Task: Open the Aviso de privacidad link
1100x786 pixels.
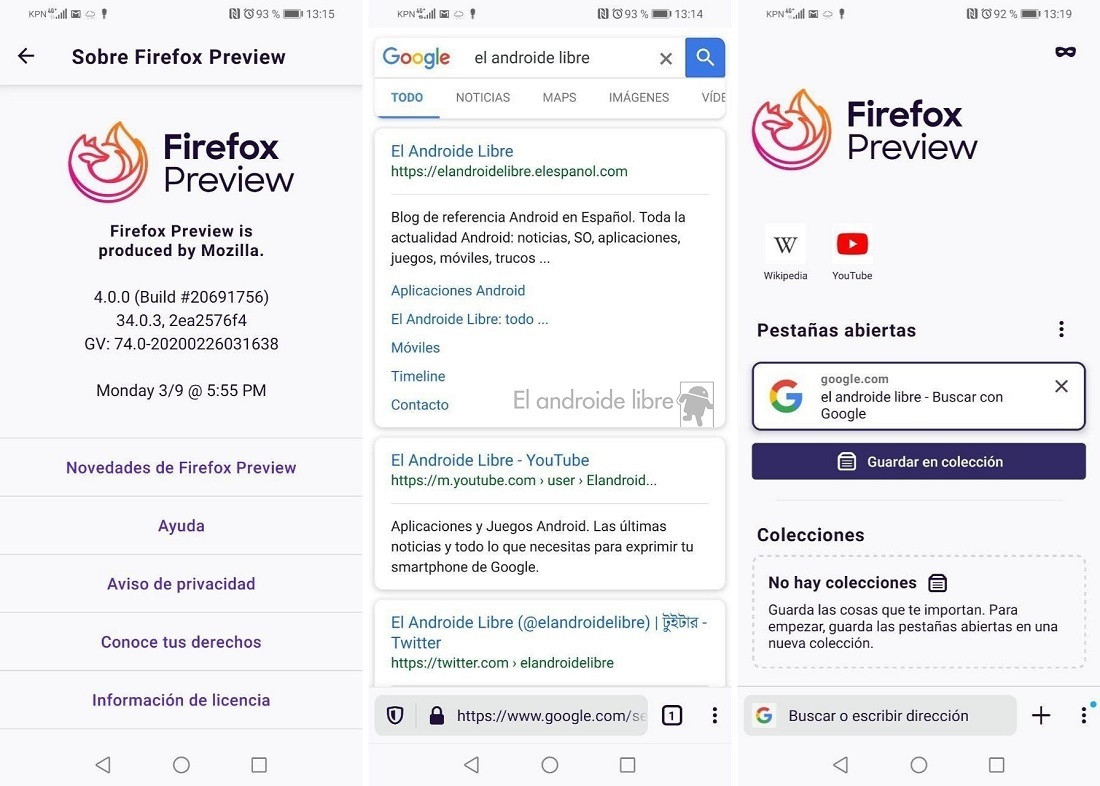Action: 181,584
